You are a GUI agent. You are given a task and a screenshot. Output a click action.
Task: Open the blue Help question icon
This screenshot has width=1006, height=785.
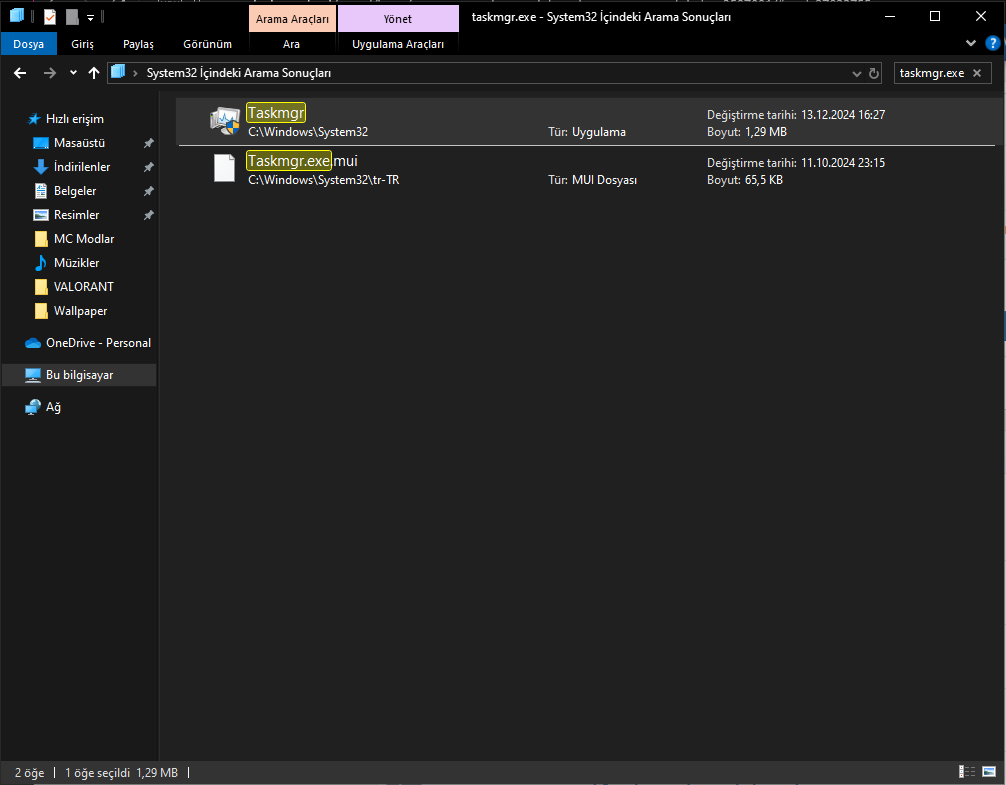[x=993, y=44]
